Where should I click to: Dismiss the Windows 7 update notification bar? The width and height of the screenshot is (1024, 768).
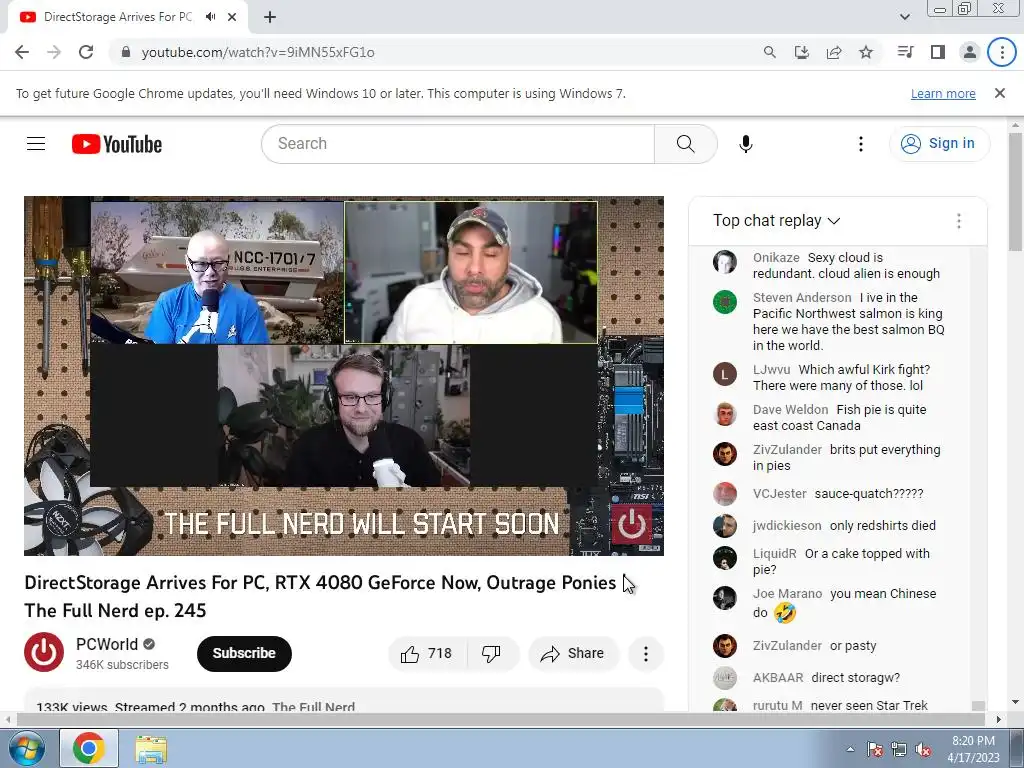pyautogui.click(x=999, y=93)
